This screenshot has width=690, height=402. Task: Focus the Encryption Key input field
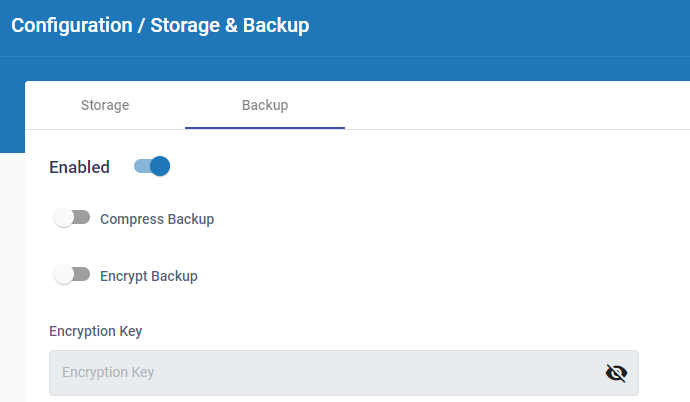click(x=320, y=373)
